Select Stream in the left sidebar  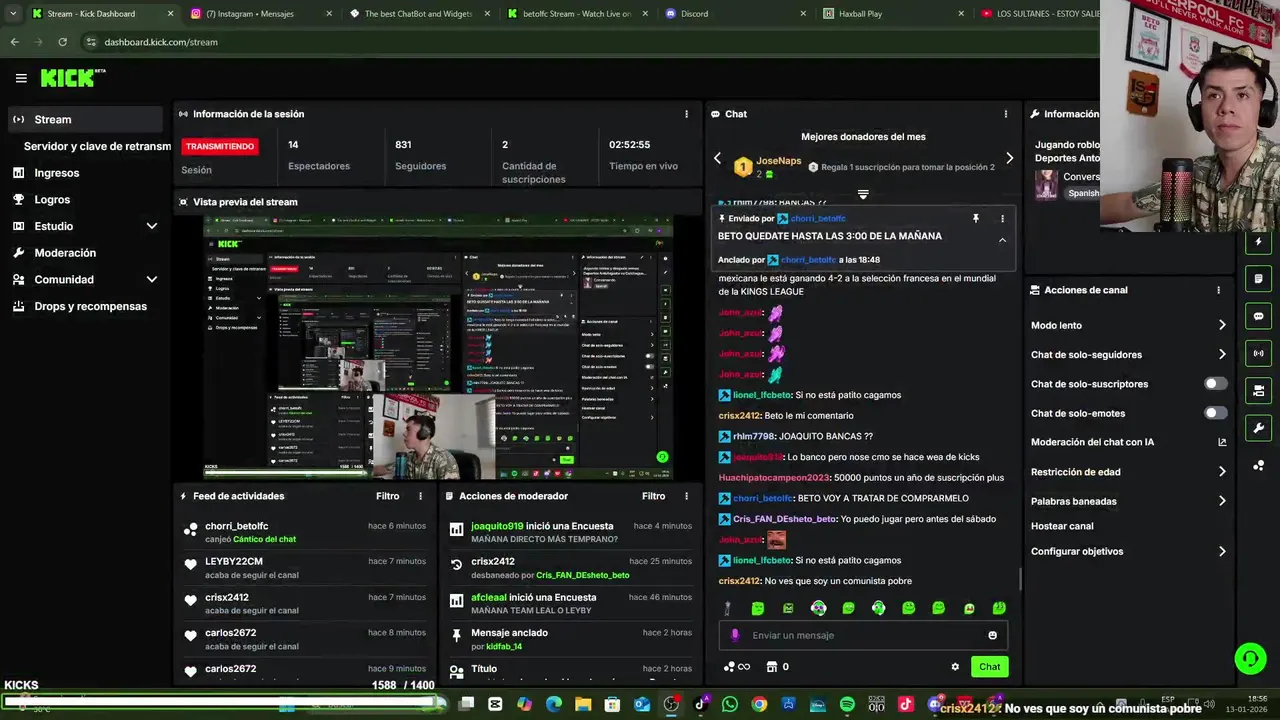pyautogui.click(x=84, y=119)
